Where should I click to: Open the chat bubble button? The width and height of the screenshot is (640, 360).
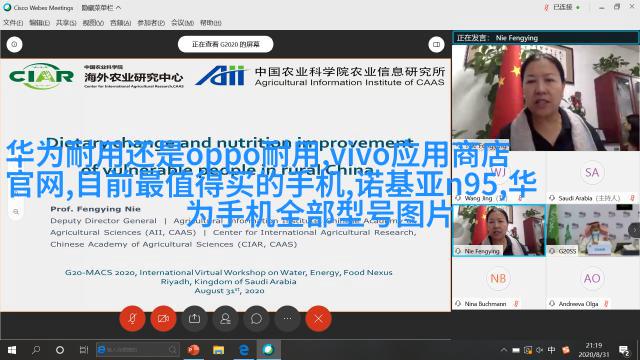pos(256,318)
